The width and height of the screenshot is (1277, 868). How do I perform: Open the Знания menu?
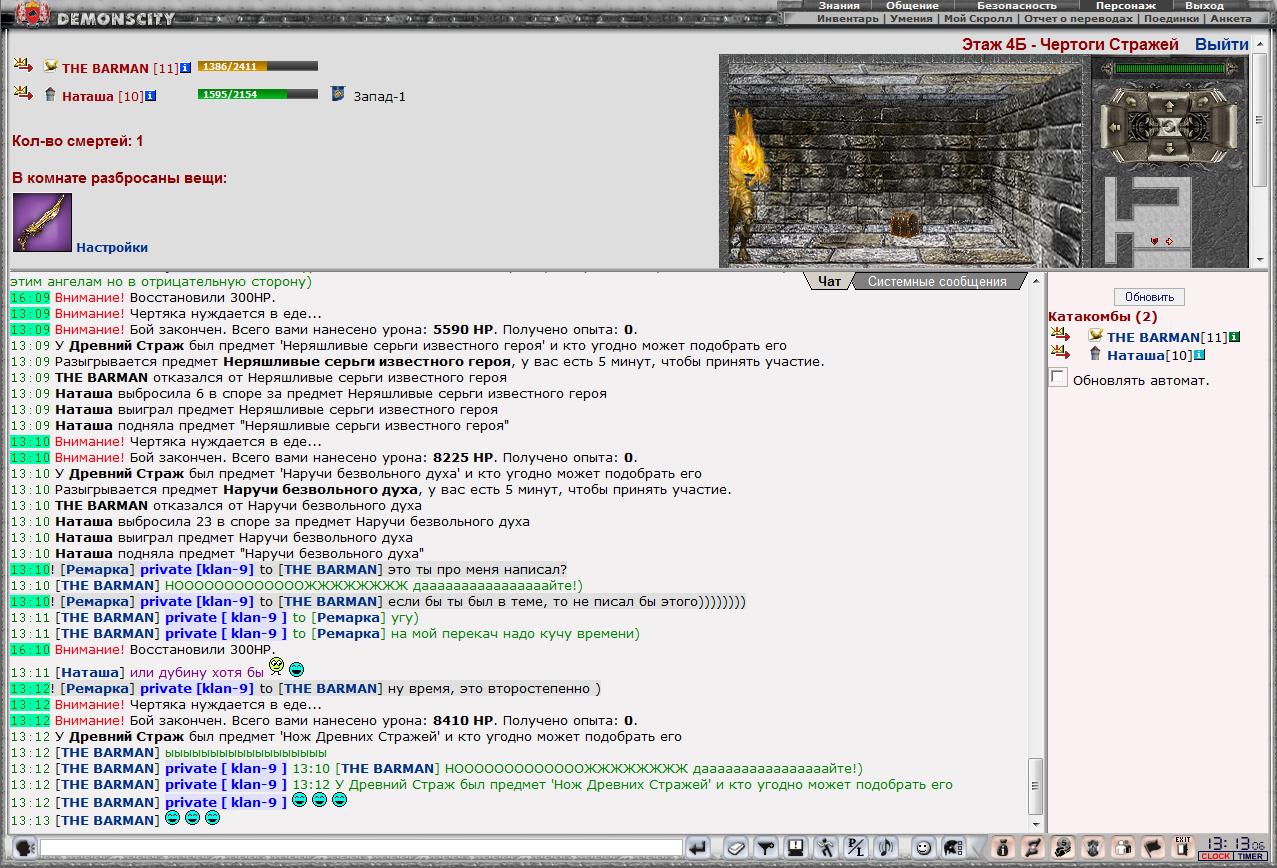pyautogui.click(x=838, y=6)
